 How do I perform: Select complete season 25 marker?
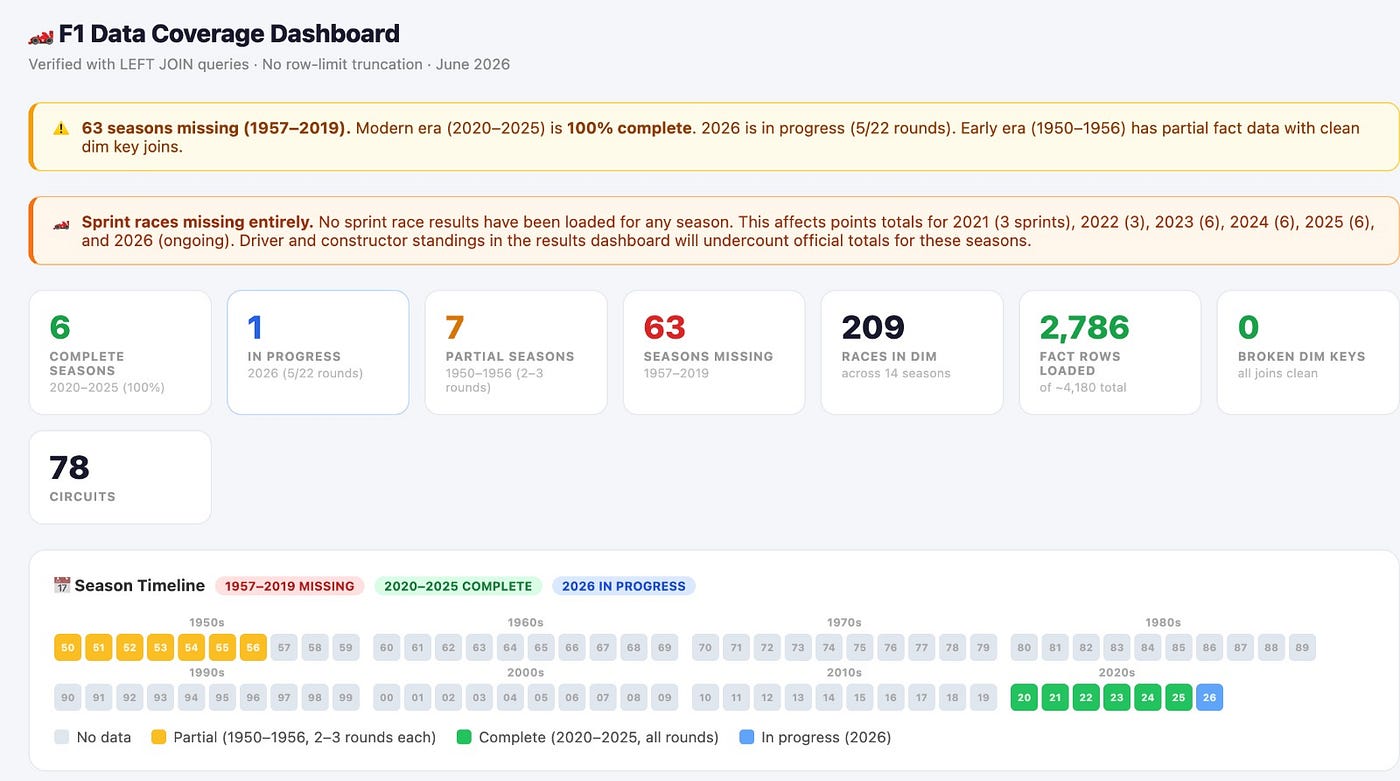(1179, 697)
